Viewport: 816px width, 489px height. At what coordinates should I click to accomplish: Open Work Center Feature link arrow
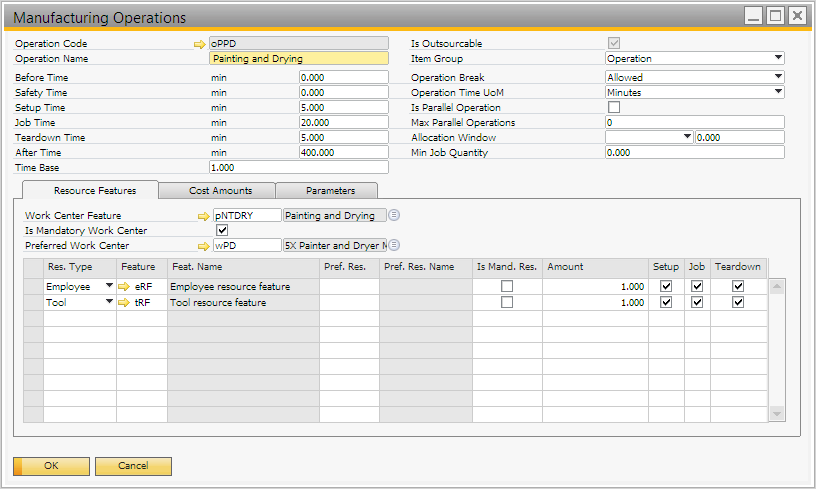click(x=204, y=215)
